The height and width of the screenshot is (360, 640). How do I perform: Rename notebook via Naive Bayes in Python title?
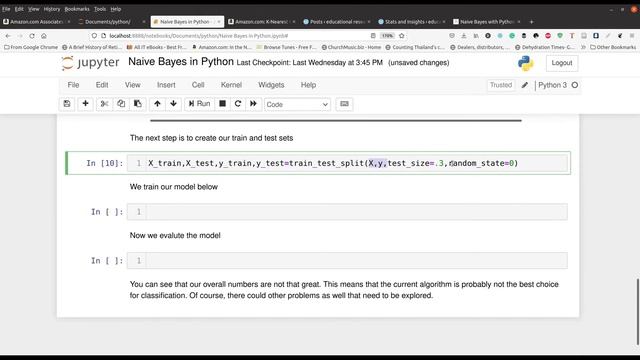[x=181, y=62]
